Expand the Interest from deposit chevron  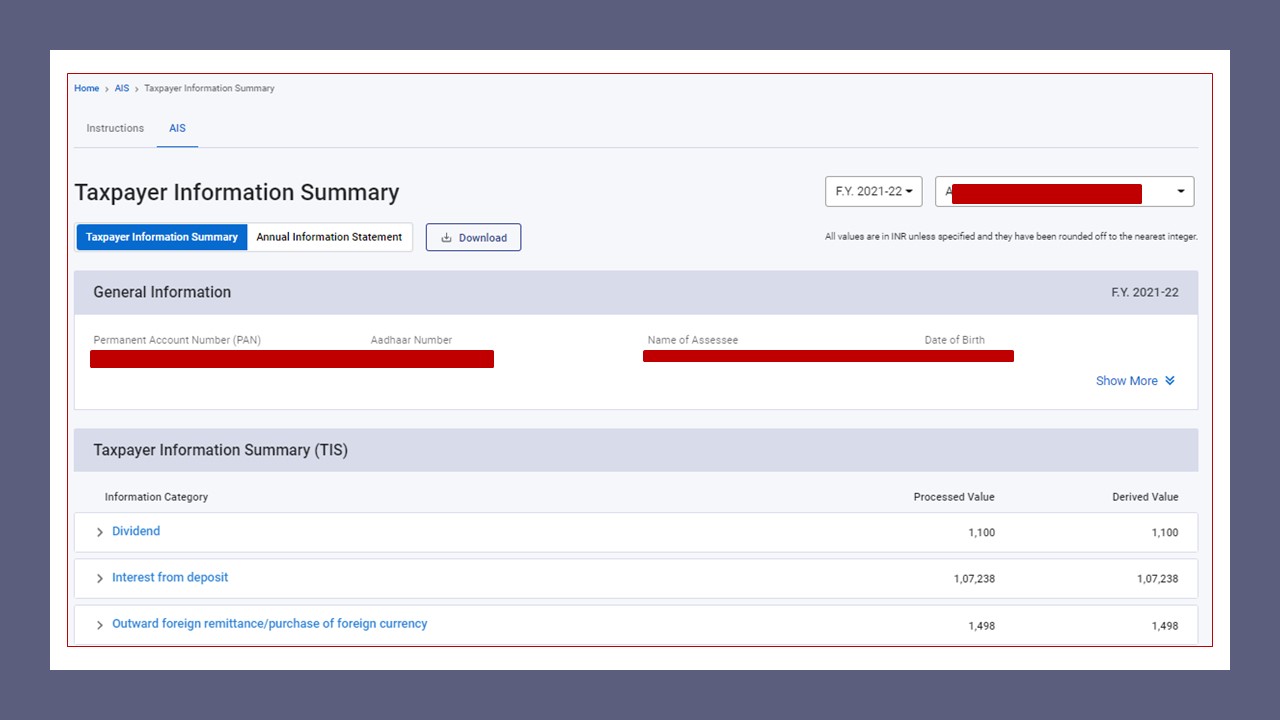pyautogui.click(x=99, y=579)
